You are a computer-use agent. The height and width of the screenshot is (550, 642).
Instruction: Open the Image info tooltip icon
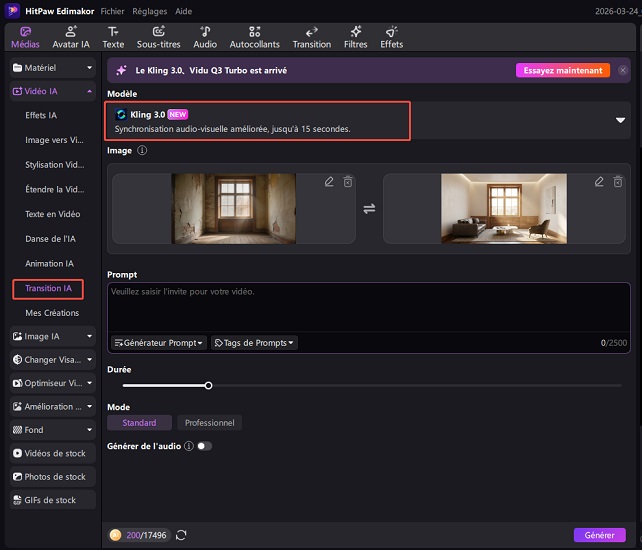tap(142, 151)
